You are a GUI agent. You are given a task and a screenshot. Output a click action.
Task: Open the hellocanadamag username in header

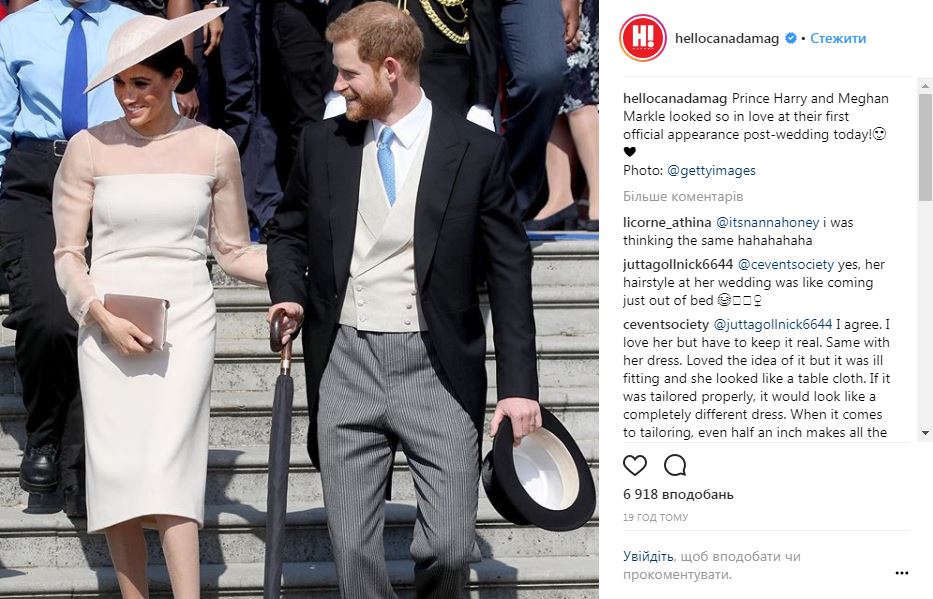click(727, 38)
